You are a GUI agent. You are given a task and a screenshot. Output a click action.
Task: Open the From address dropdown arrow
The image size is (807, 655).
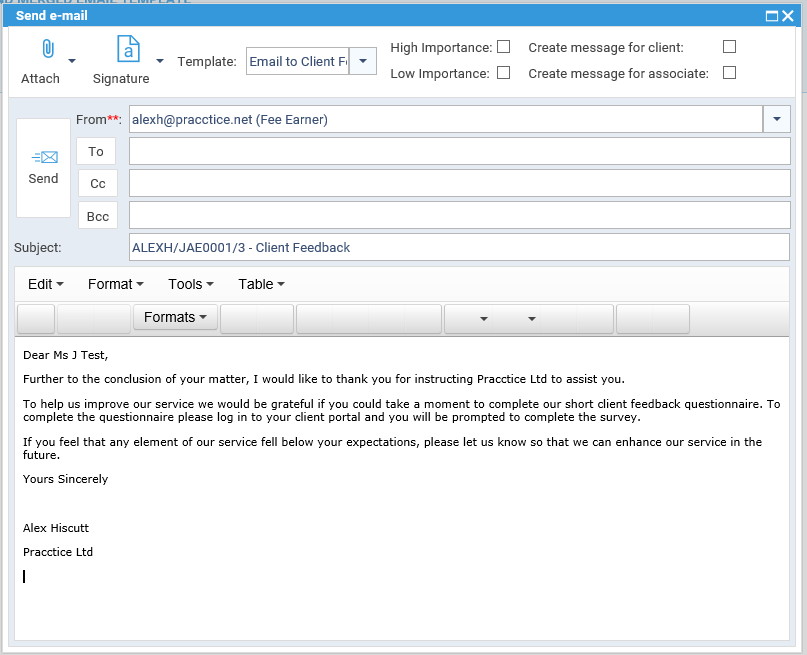(x=777, y=119)
